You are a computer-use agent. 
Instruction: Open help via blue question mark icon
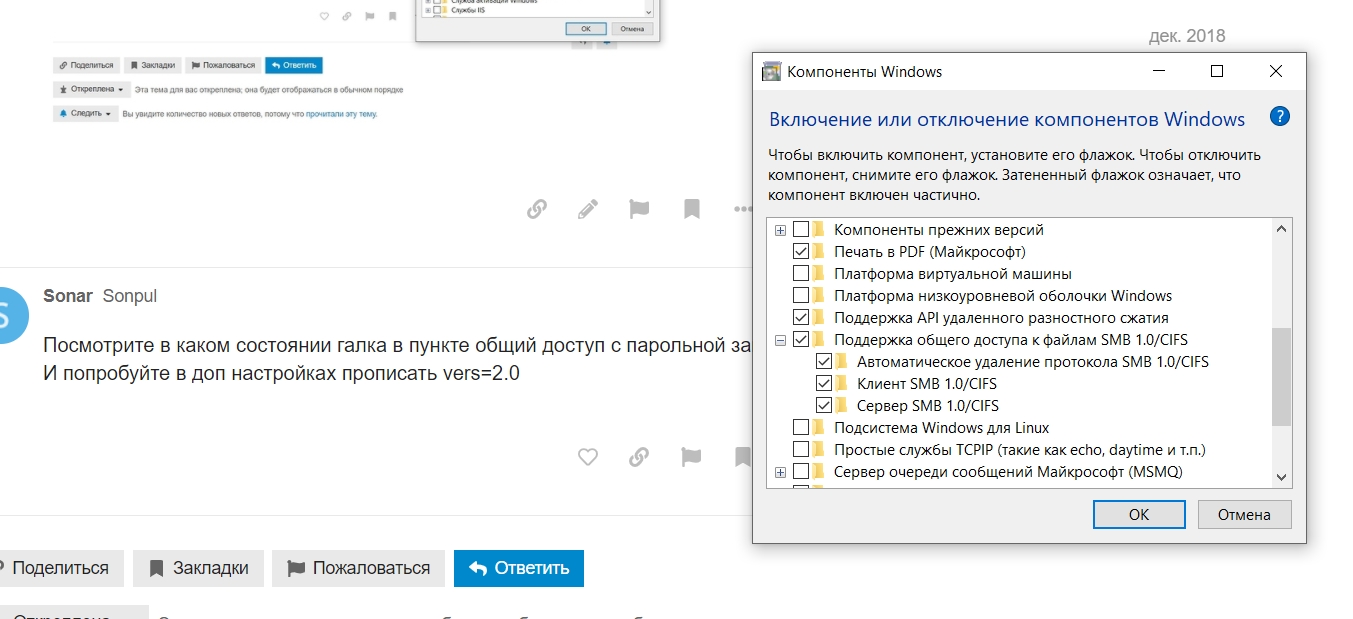[1279, 116]
